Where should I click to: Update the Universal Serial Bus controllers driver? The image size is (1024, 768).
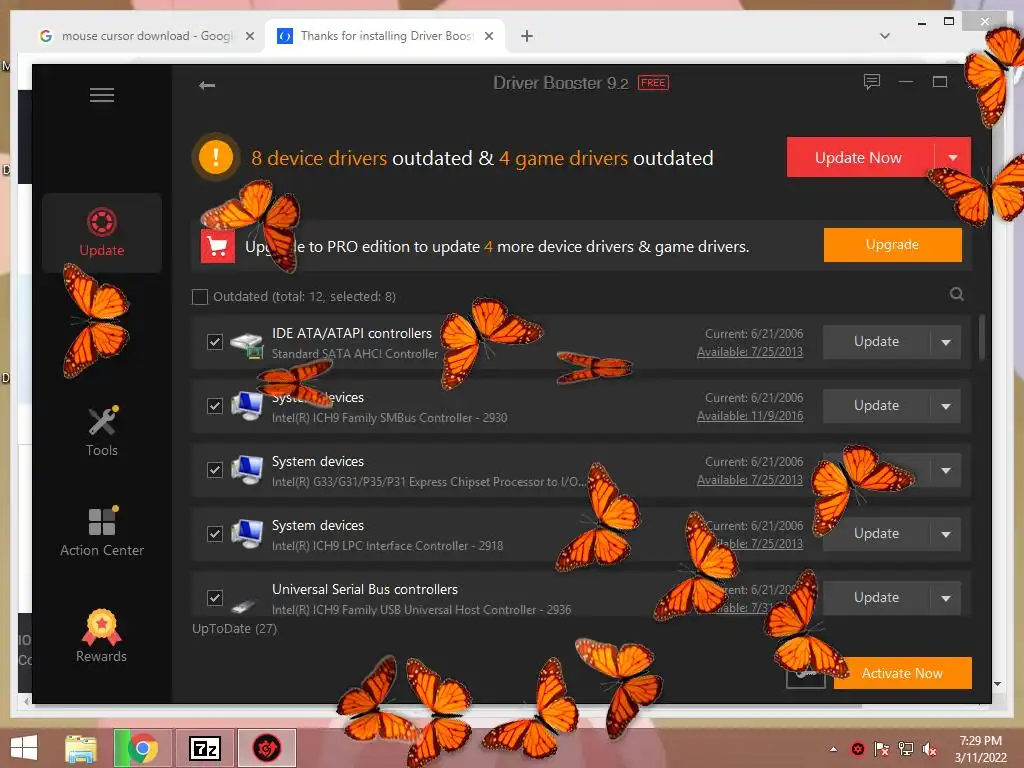click(x=876, y=598)
